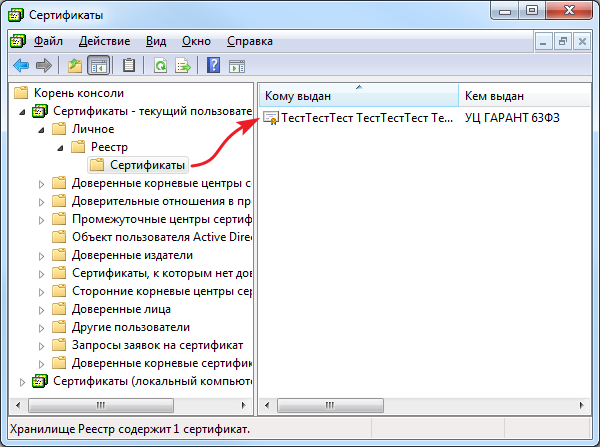
Task: Click the blue Help question mark icon
Action: coord(213,66)
